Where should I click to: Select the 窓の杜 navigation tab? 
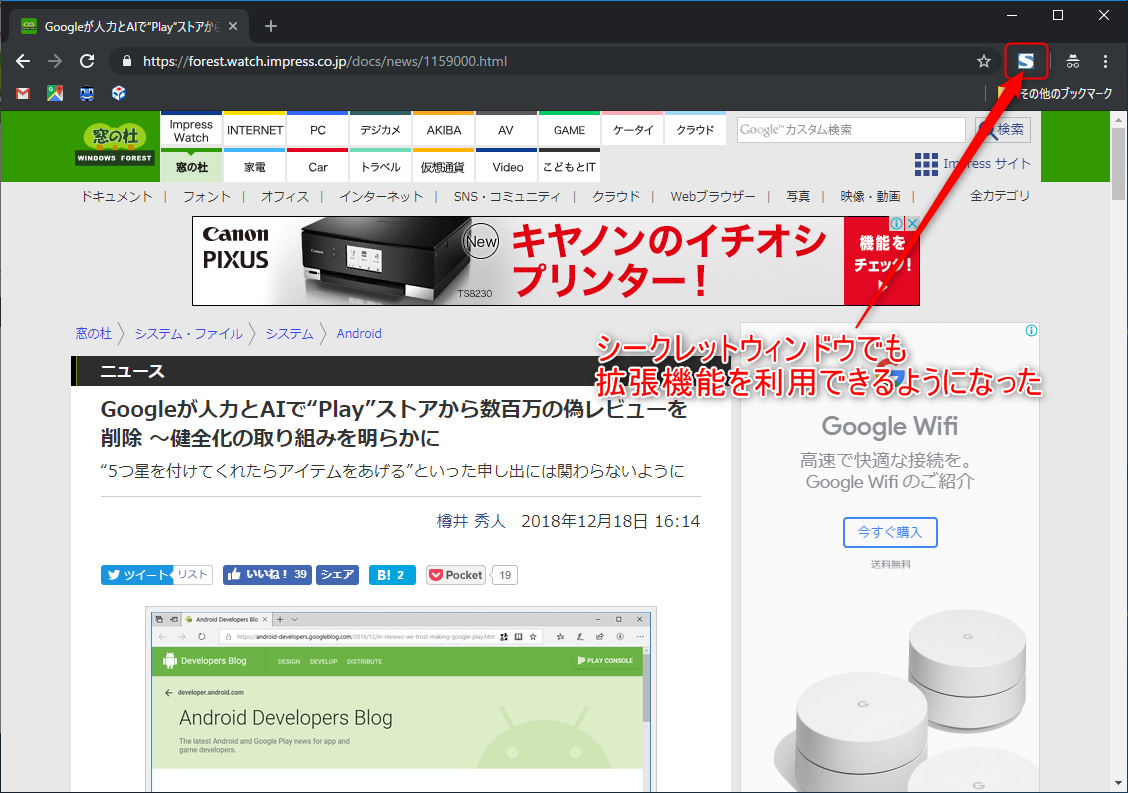(x=190, y=166)
